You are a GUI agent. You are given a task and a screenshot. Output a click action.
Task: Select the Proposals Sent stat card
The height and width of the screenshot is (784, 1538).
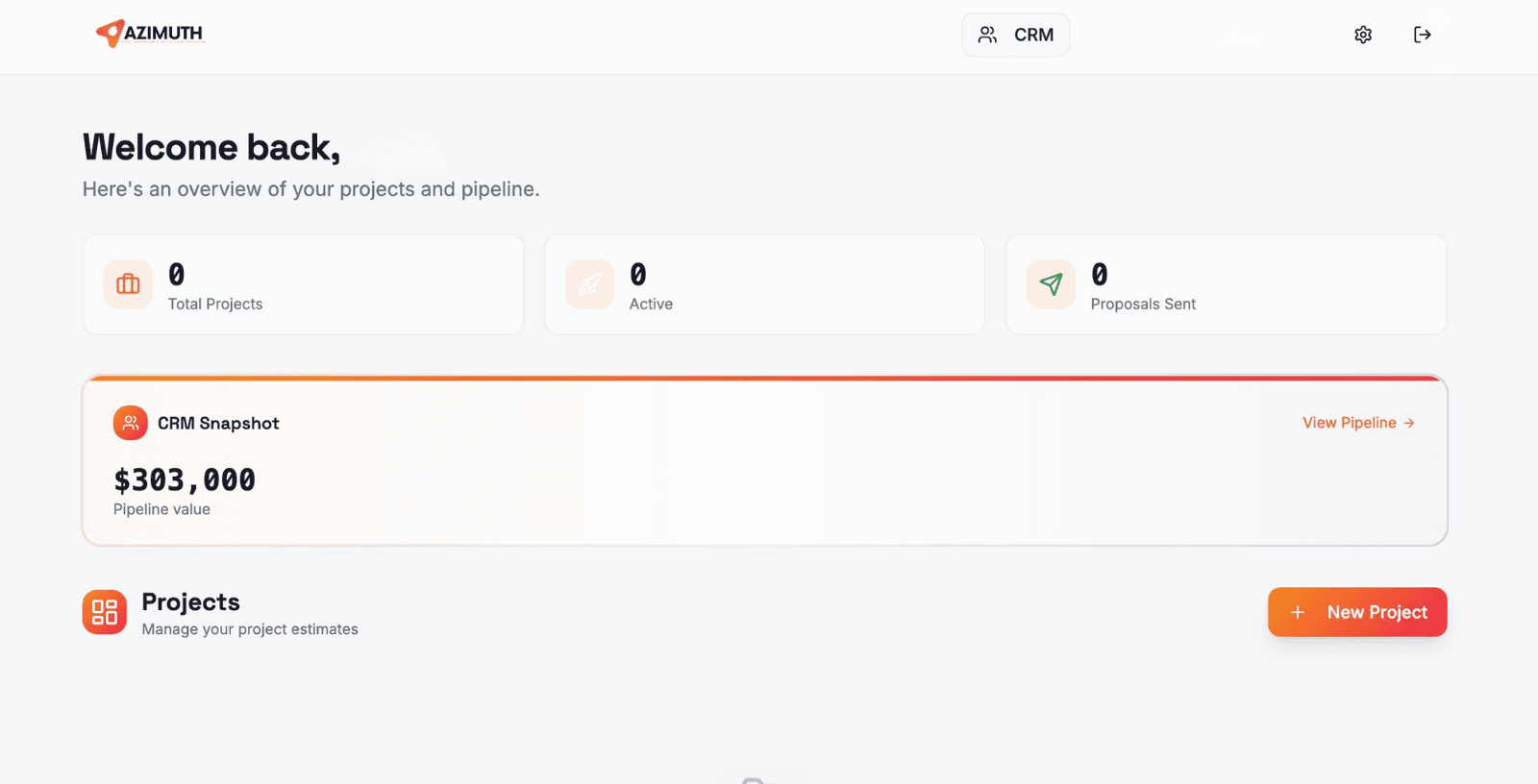pyautogui.click(x=1225, y=284)
